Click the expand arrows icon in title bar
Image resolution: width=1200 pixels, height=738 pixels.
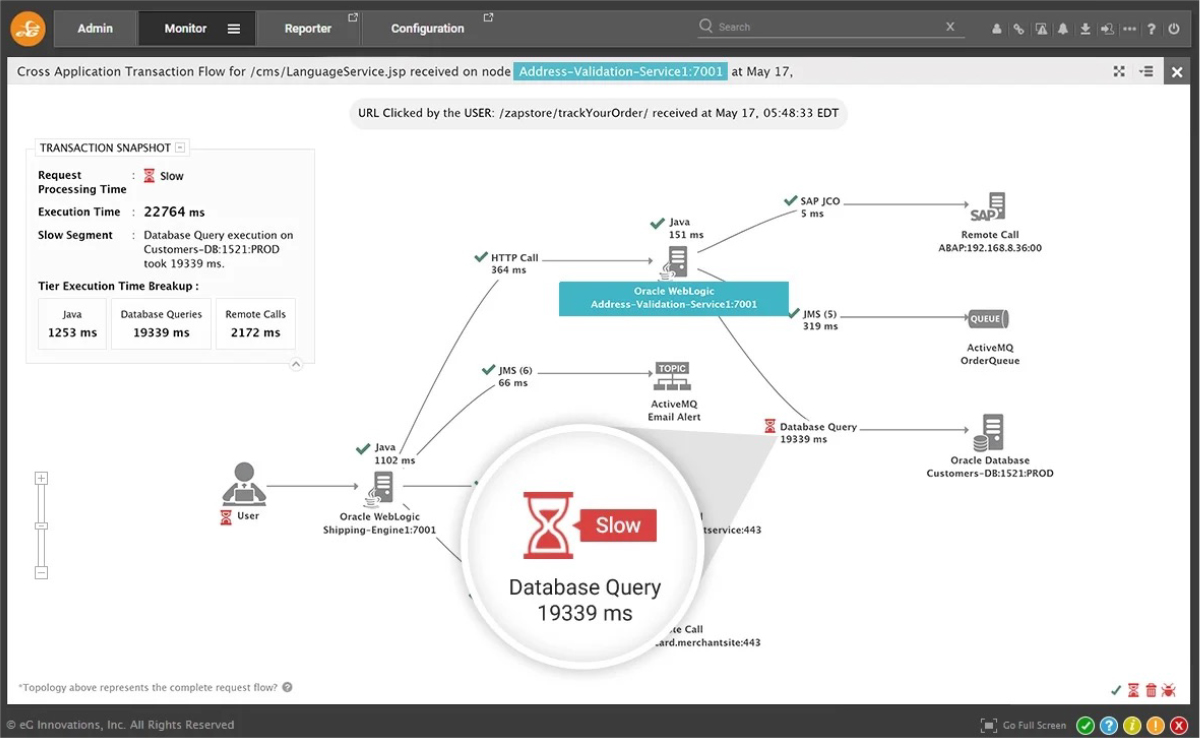1119,71
